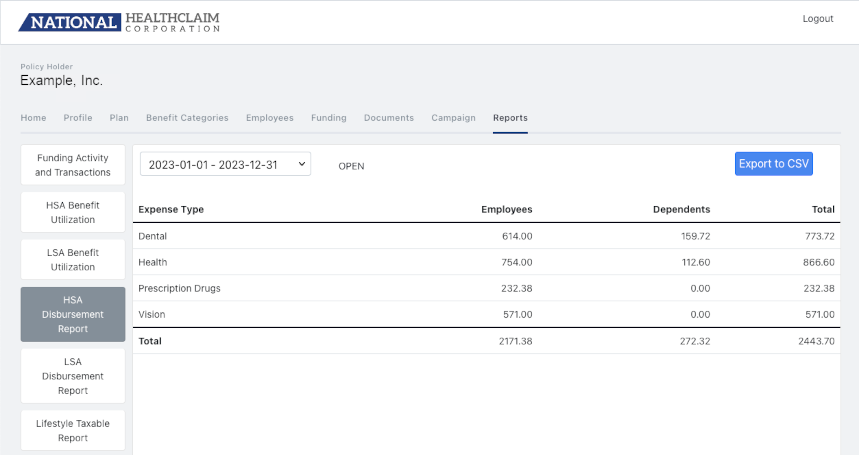
Task: Open the LSA Disbursement Report
Action: (73, 376)
